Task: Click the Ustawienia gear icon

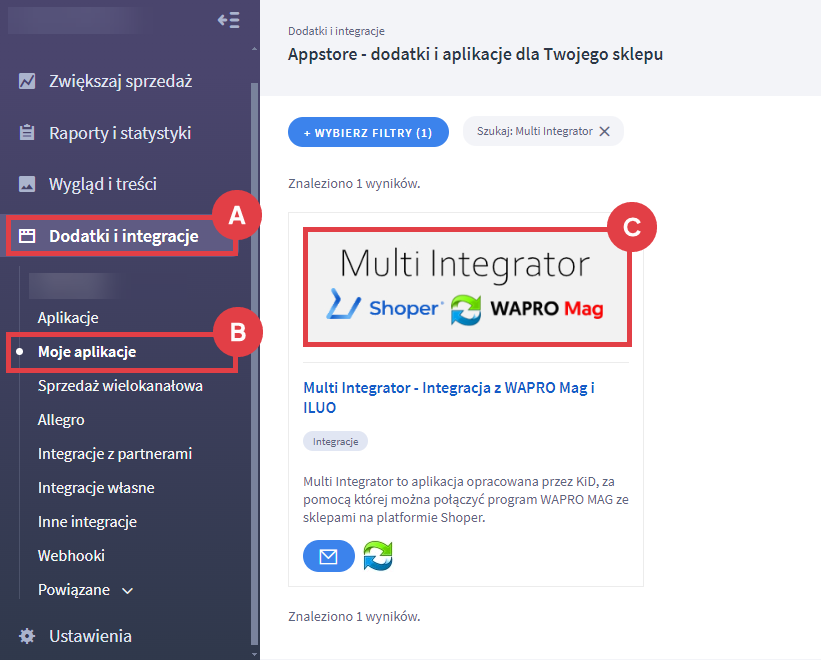Action: pyautogui.click(x=27, y=636)
